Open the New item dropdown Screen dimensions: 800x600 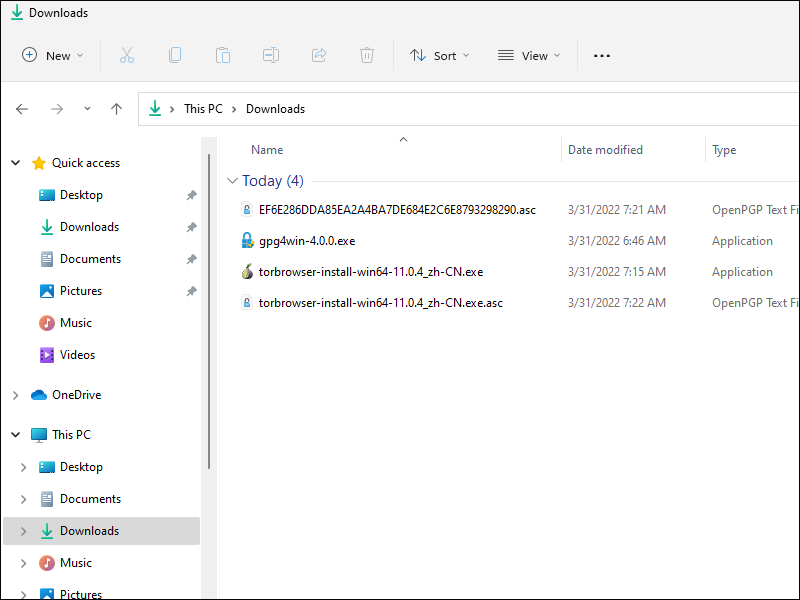click(53, 56)
